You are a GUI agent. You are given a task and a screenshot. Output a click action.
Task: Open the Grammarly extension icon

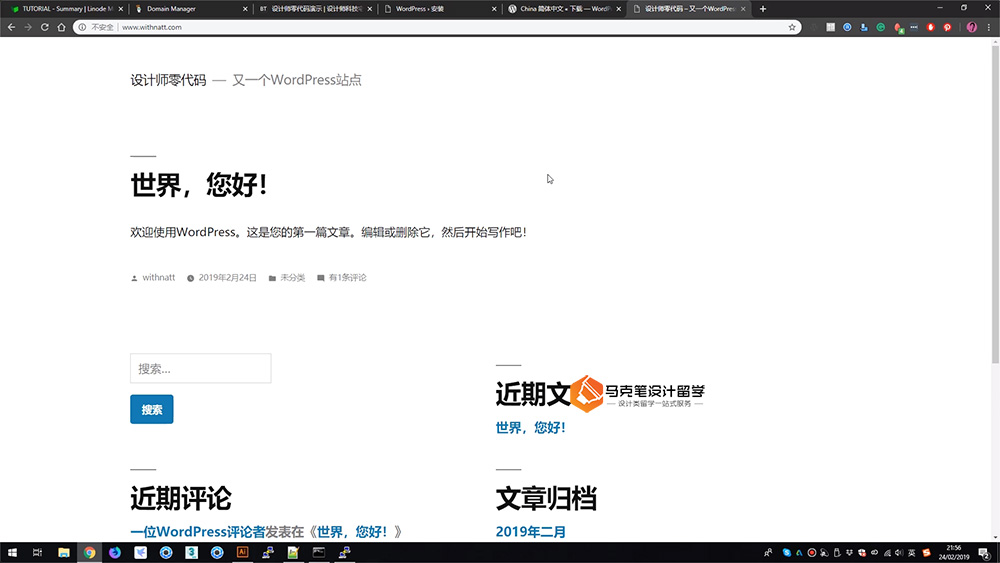coord(881,27)
